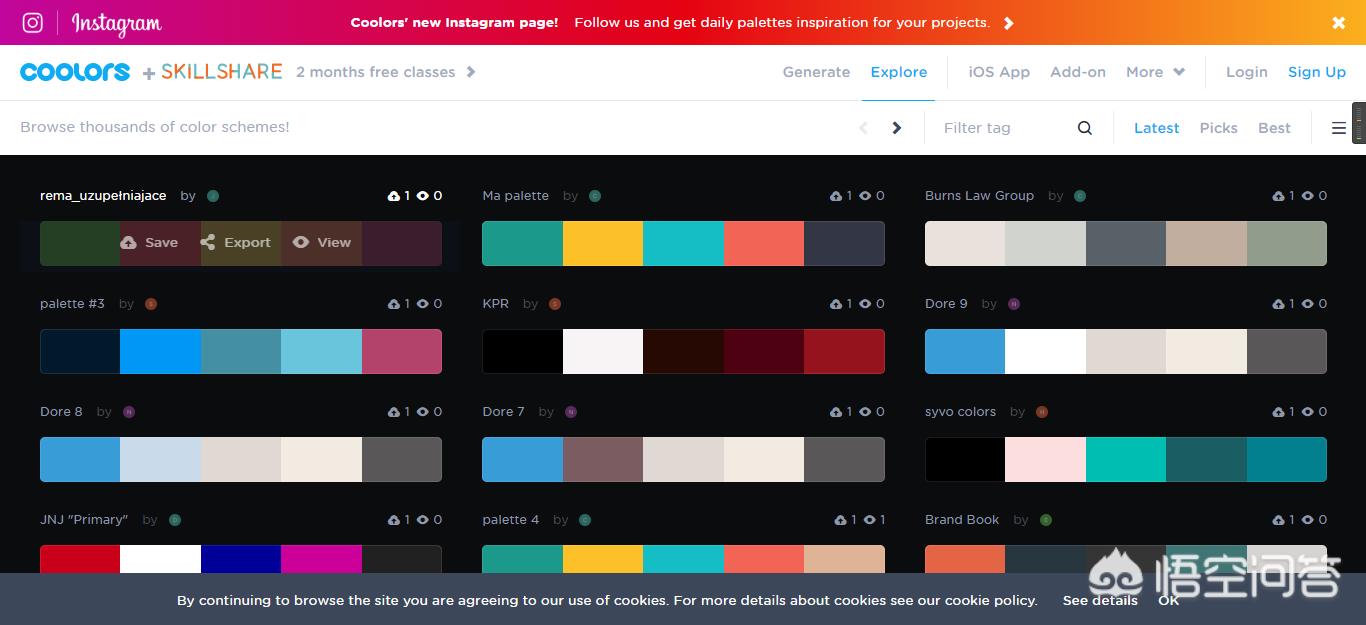Go to the previous page arrow
The image size is (1366, 625).
click(x=864, y=128)
